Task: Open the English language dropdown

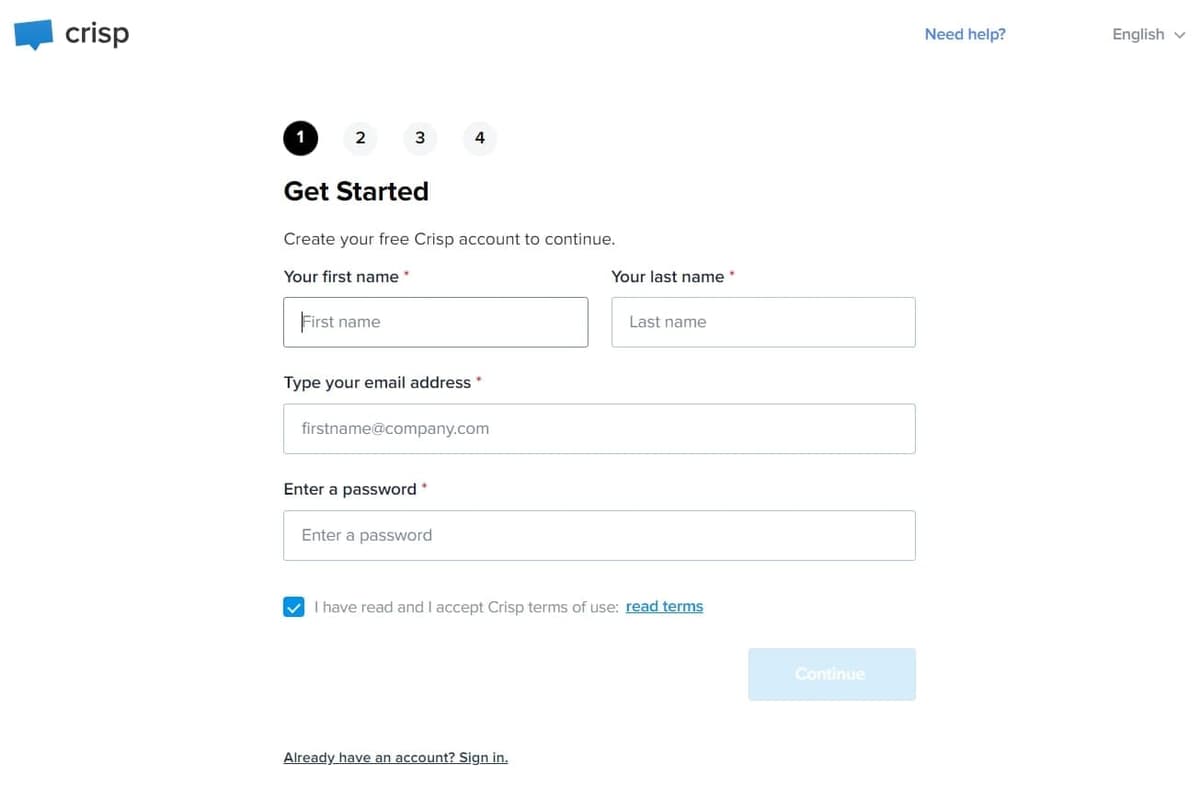Action: [x=1138, y=34]
